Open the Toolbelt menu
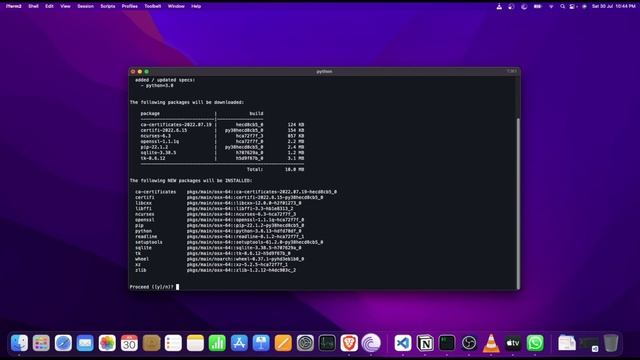640x360 pixels. point(153,6)
